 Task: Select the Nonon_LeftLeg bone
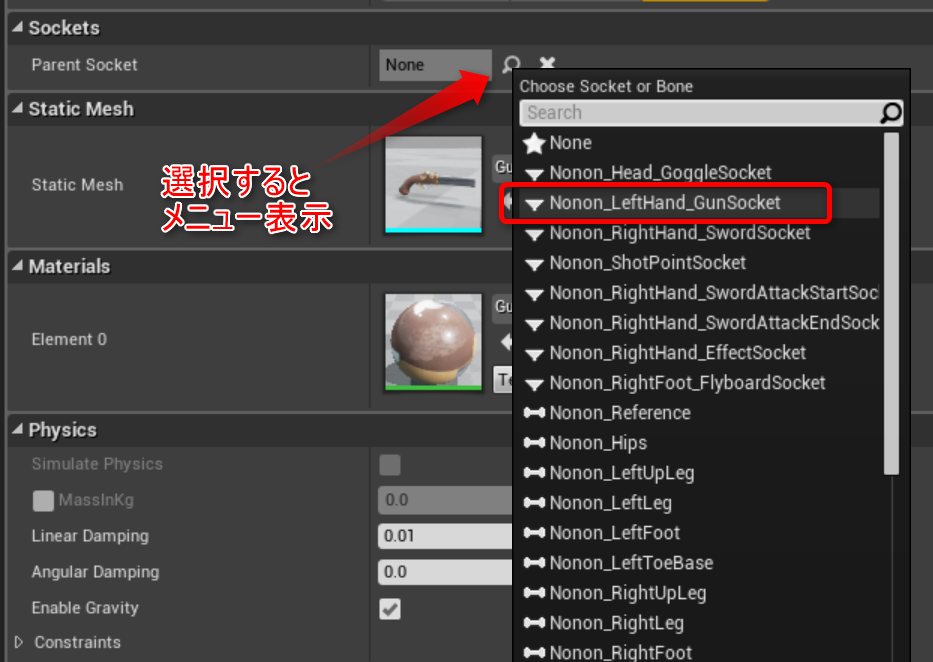click(700, 503)
